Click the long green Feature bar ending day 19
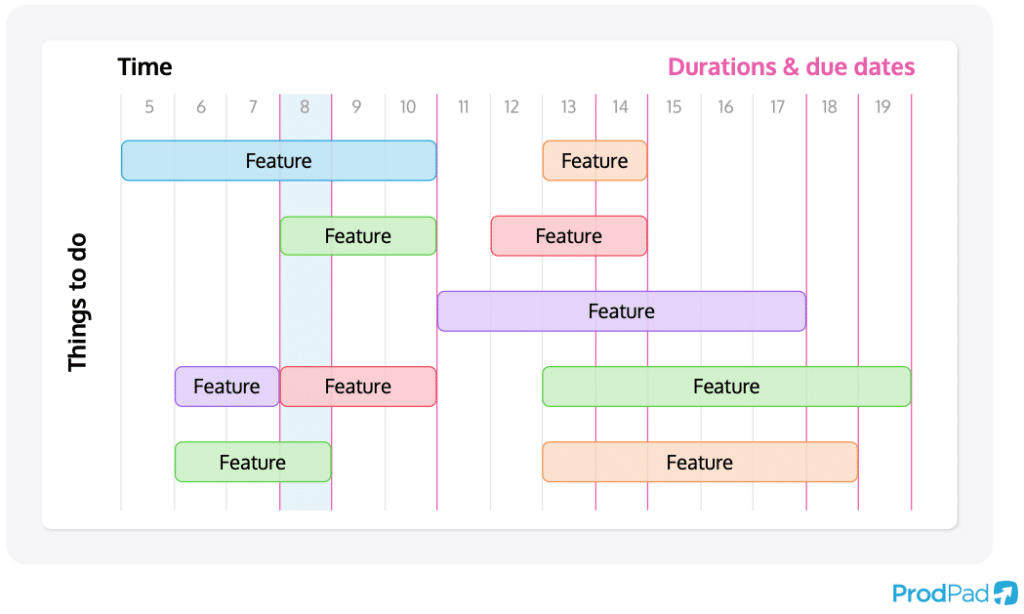The width and height of the screenshot is (1024, 614). (726, 387)
